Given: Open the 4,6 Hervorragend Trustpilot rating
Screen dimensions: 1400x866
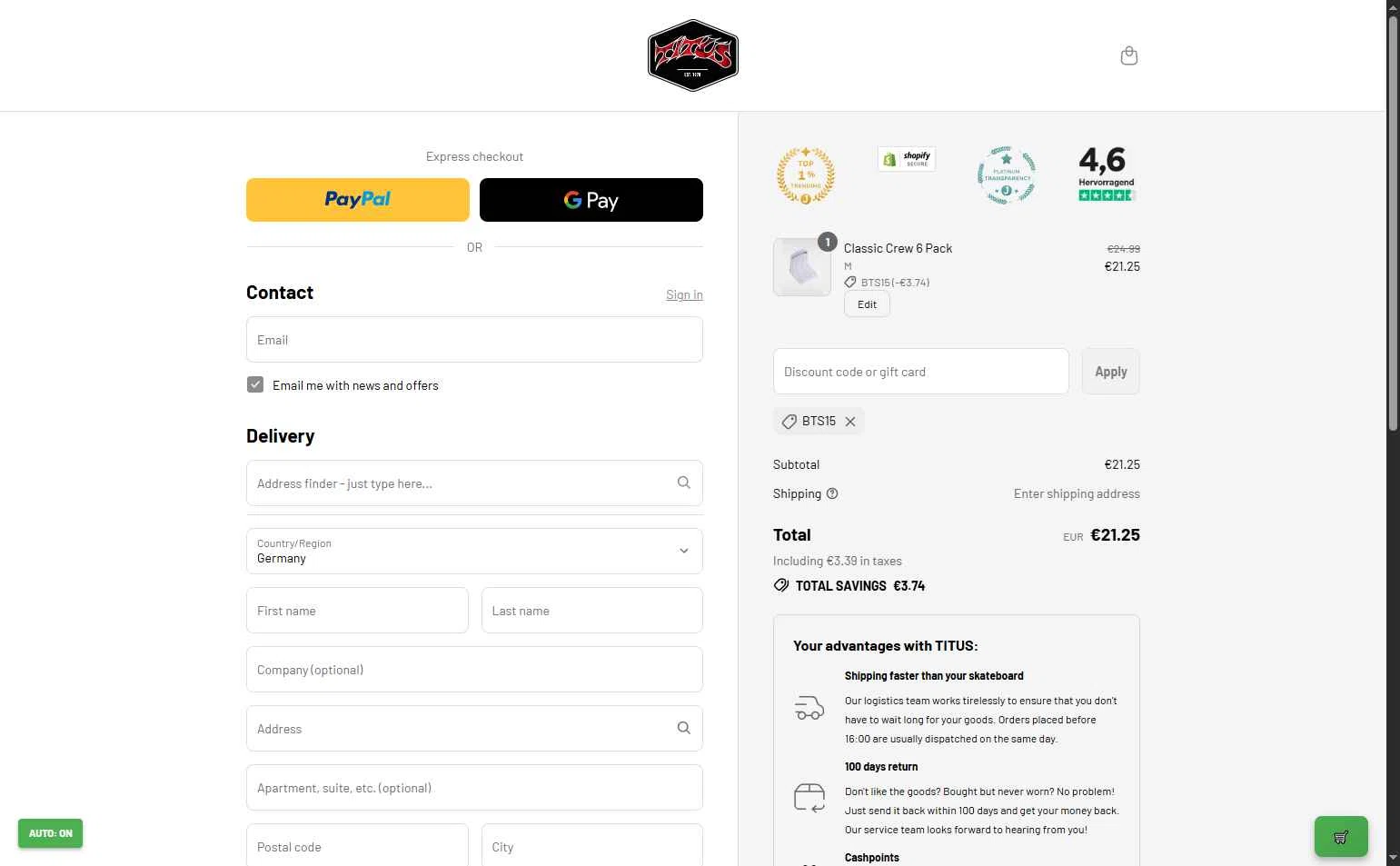Looking at the screenshot, I should 1107,174.
